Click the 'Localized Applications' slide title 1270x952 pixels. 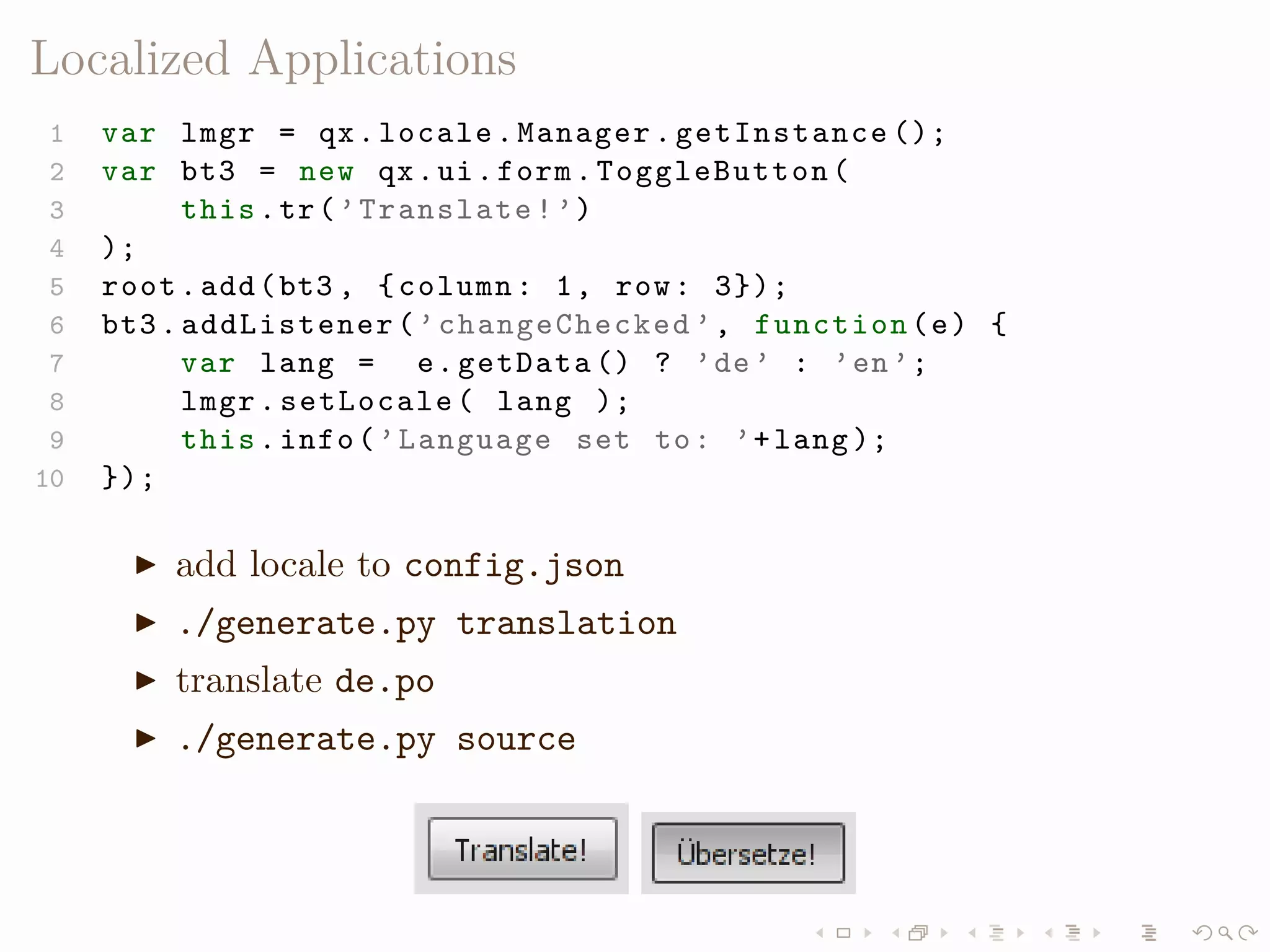(x=273, y=59)
